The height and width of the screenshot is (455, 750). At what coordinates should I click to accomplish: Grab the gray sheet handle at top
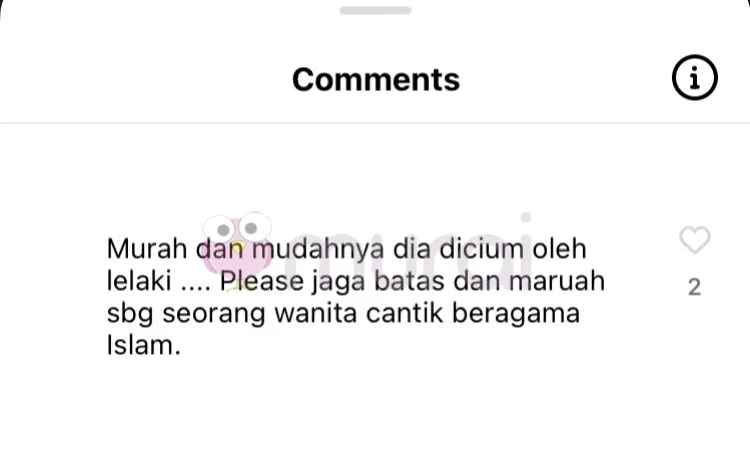point(375,11)
